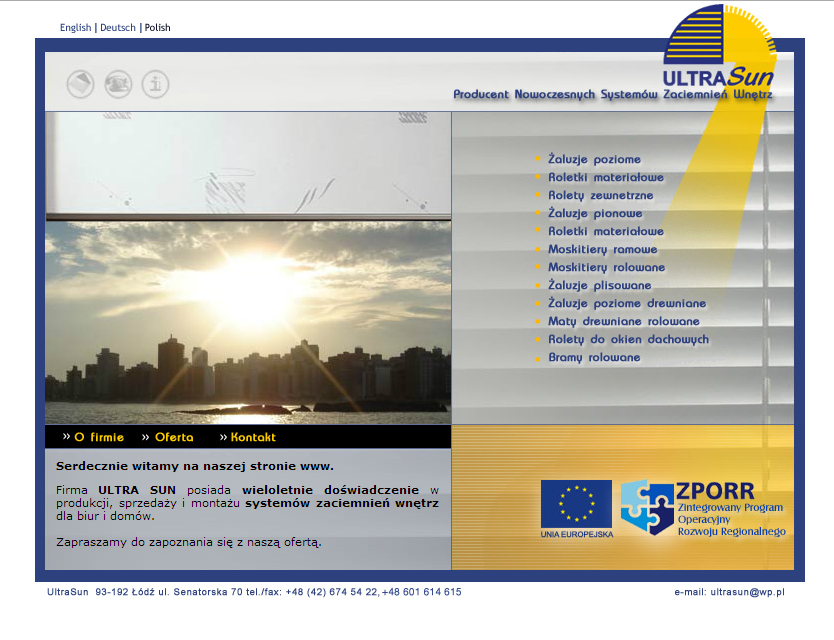Screen dimensions: 834x640
Task: Open the 'Oferta' menu item
Action: pos(174,437)
